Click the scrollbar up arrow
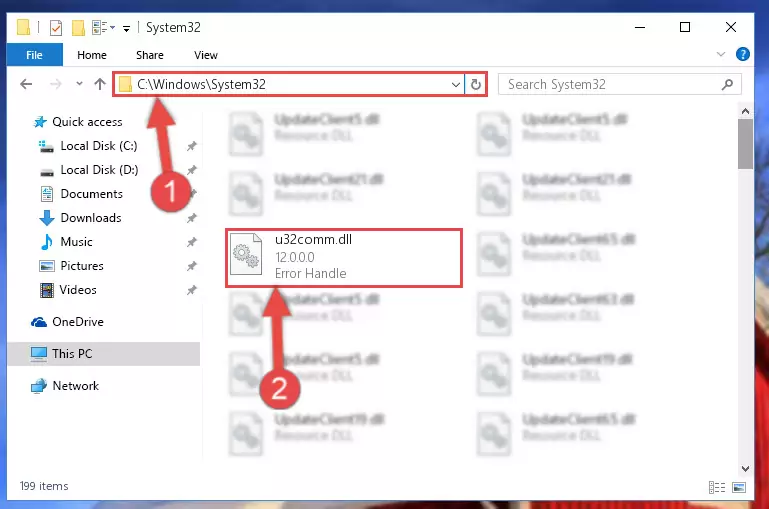 (x=745, y=111)
